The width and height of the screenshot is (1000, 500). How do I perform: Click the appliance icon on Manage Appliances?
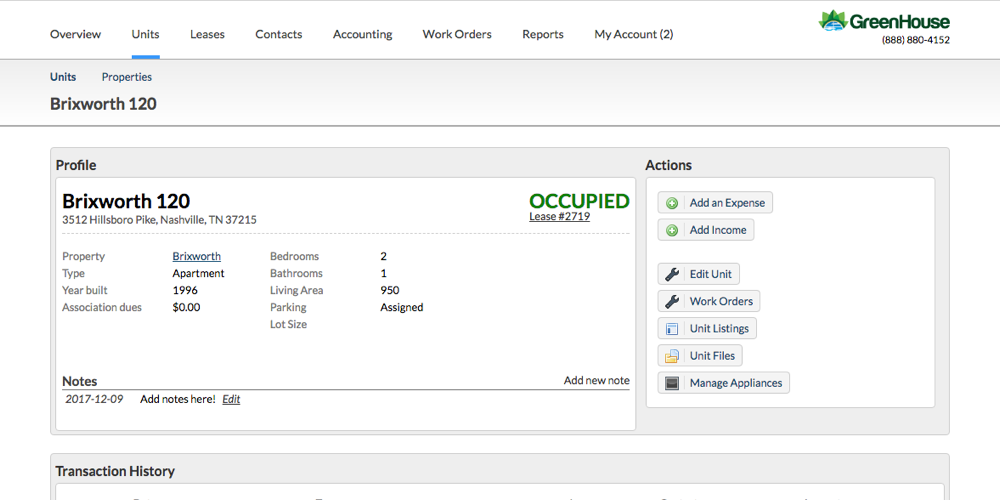672,383
